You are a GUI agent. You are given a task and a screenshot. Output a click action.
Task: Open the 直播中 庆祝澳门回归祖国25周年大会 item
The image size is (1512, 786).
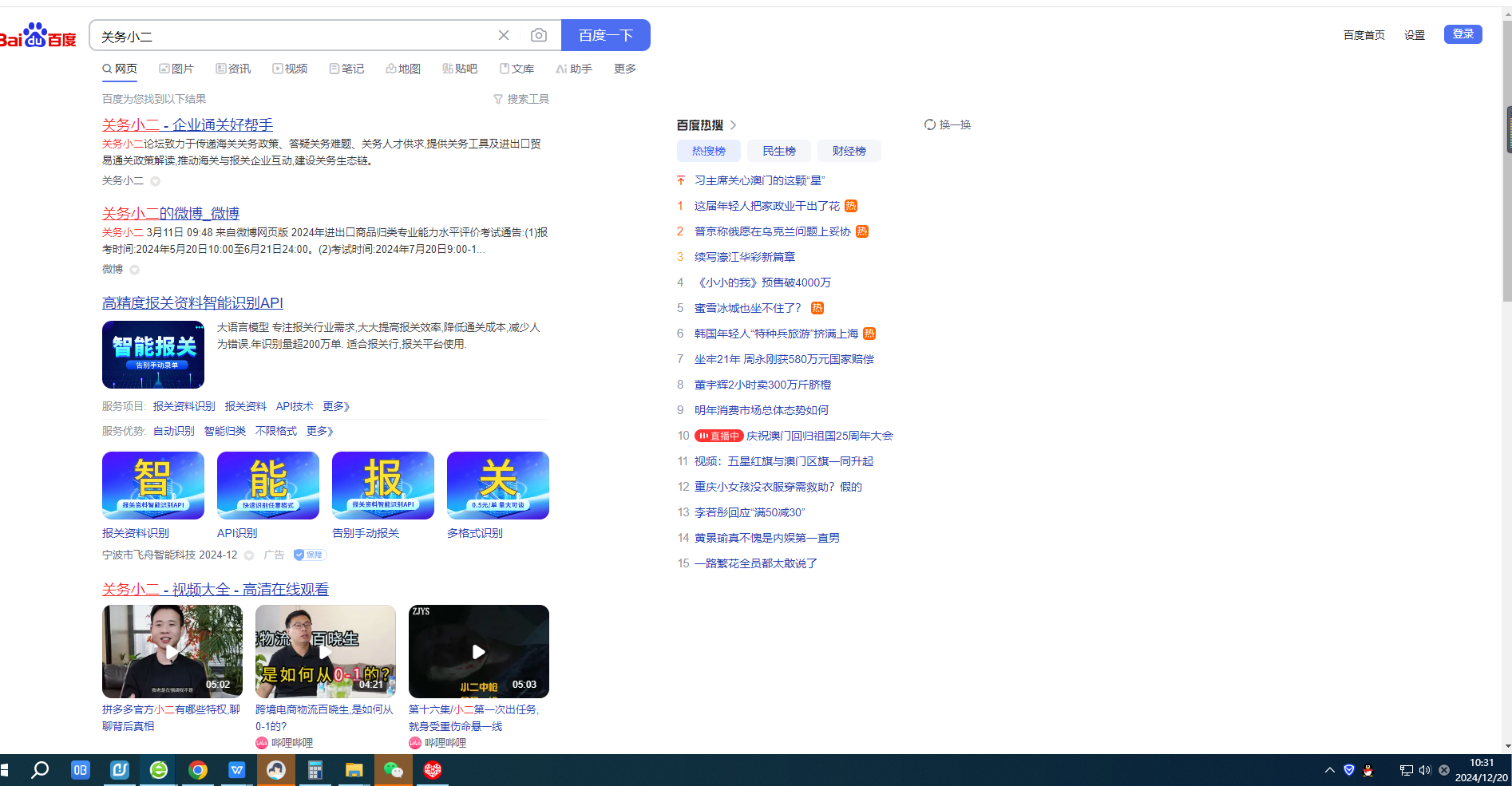[x=794, y=436]
